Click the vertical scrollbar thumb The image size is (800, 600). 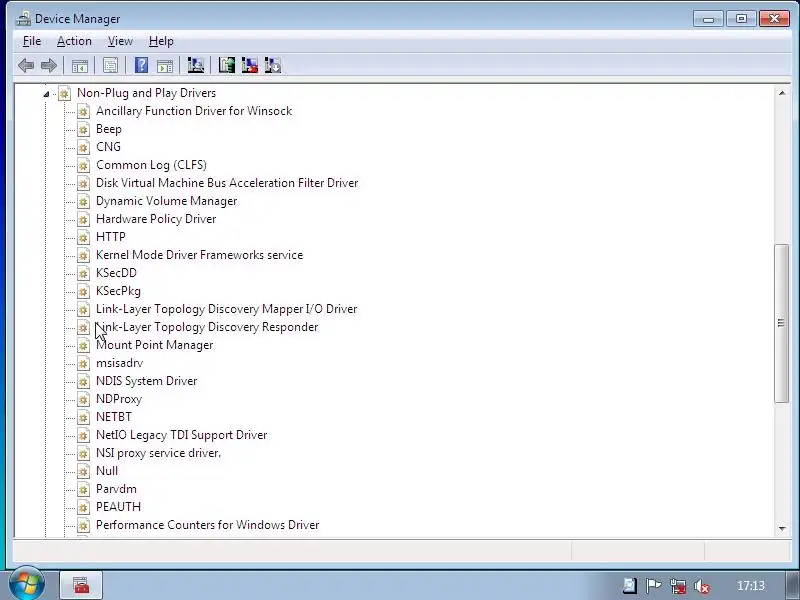(781, 323)
